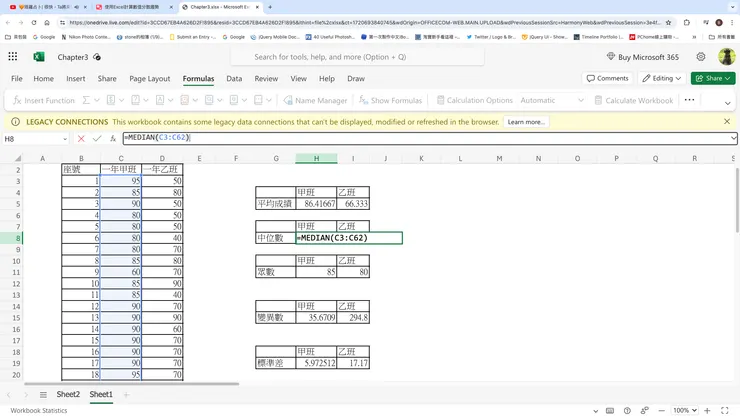
Task: Open the Editing mode dropdown
Action: 662,78
